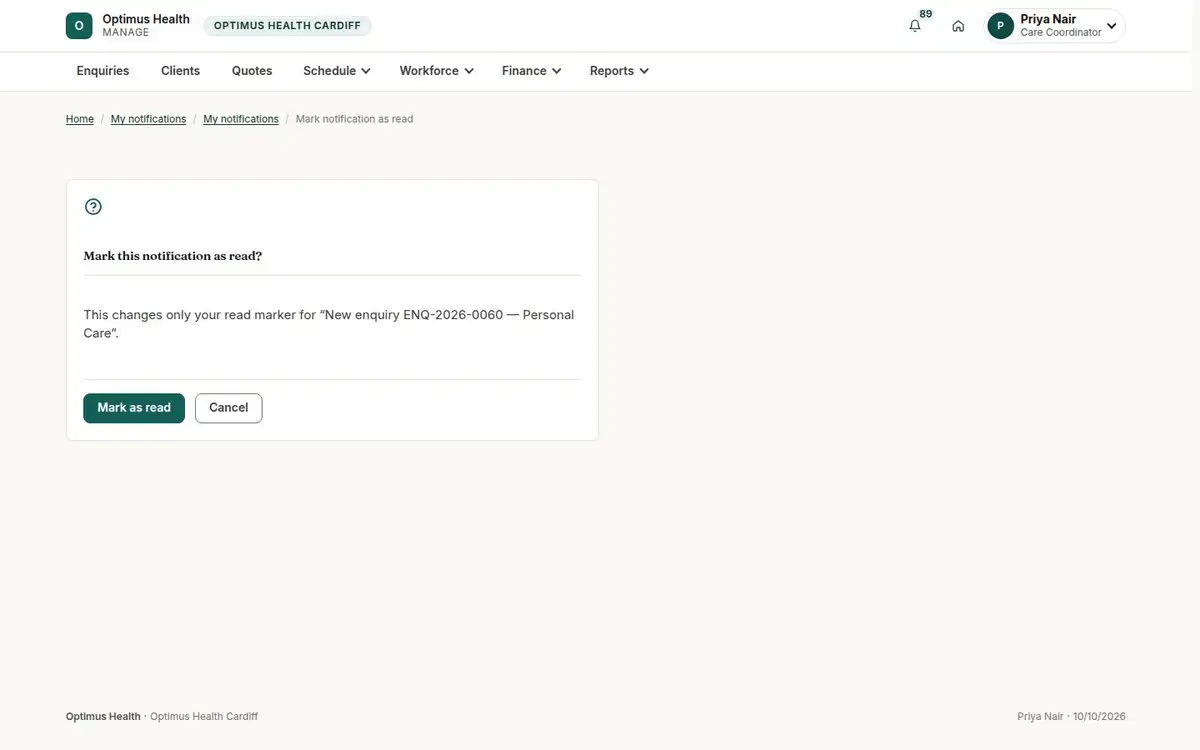This screenshot has height=750, width=1200.
Task: Go to the Enquiries tab
Action: pos(103,71)
